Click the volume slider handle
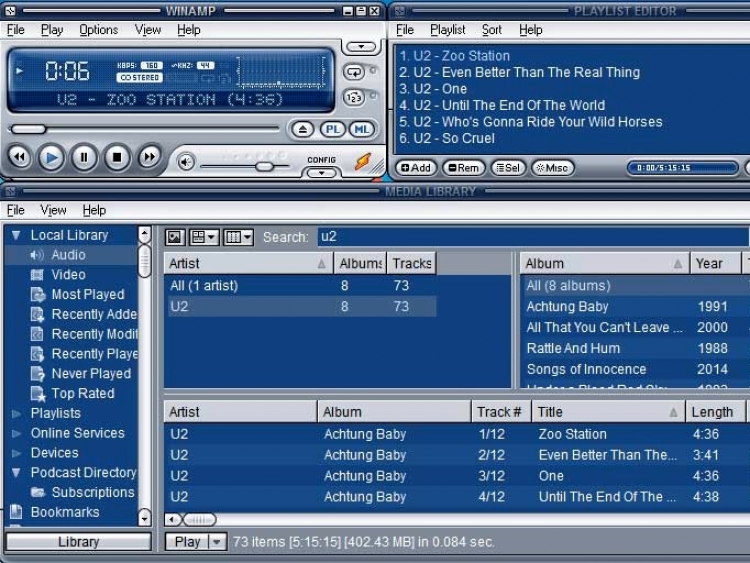750x563 pixels. 264,166
